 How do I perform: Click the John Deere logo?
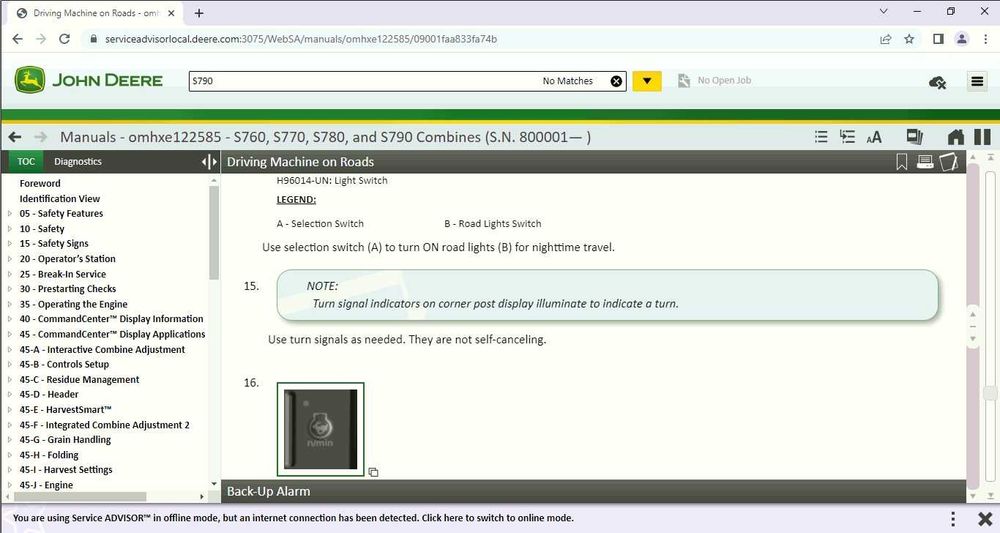[89, 80]
